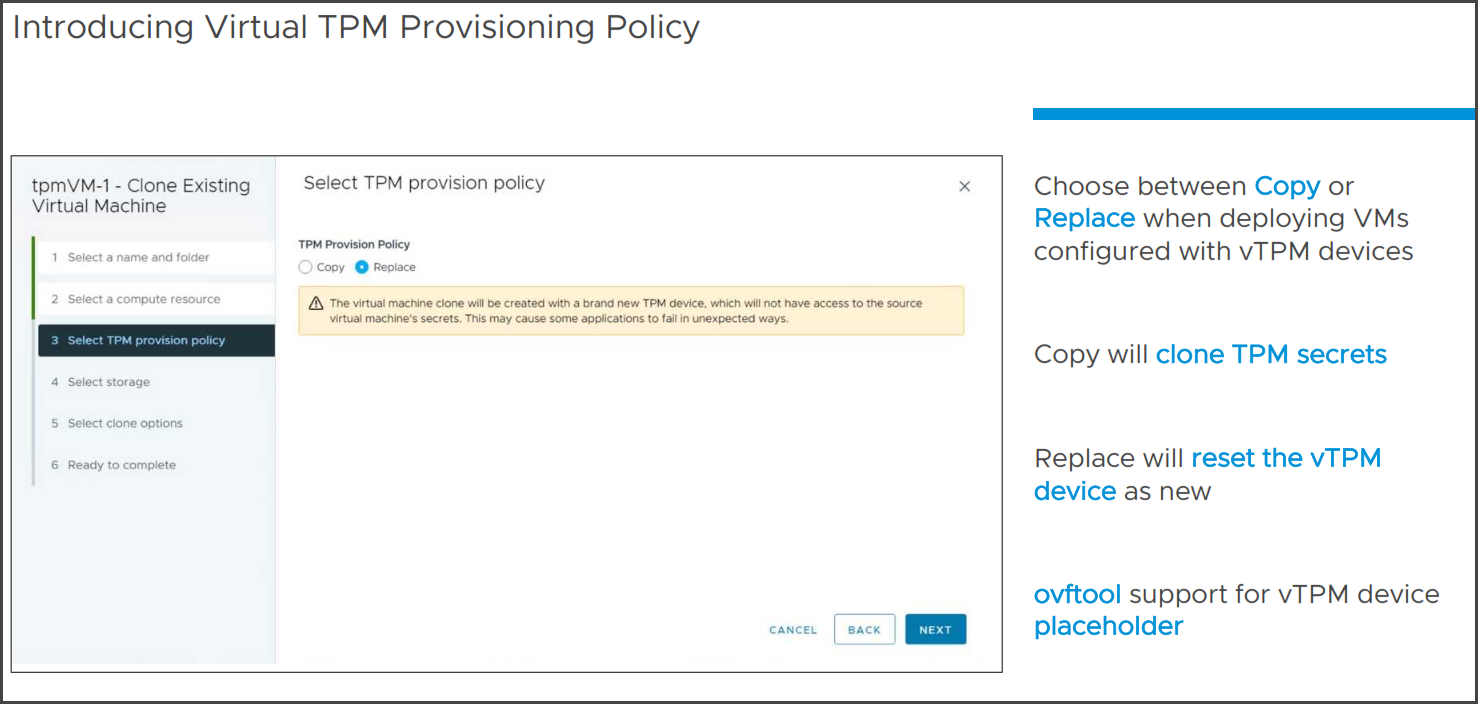Open step 6 Ready to complete
1478x704 pixels.
154,465
